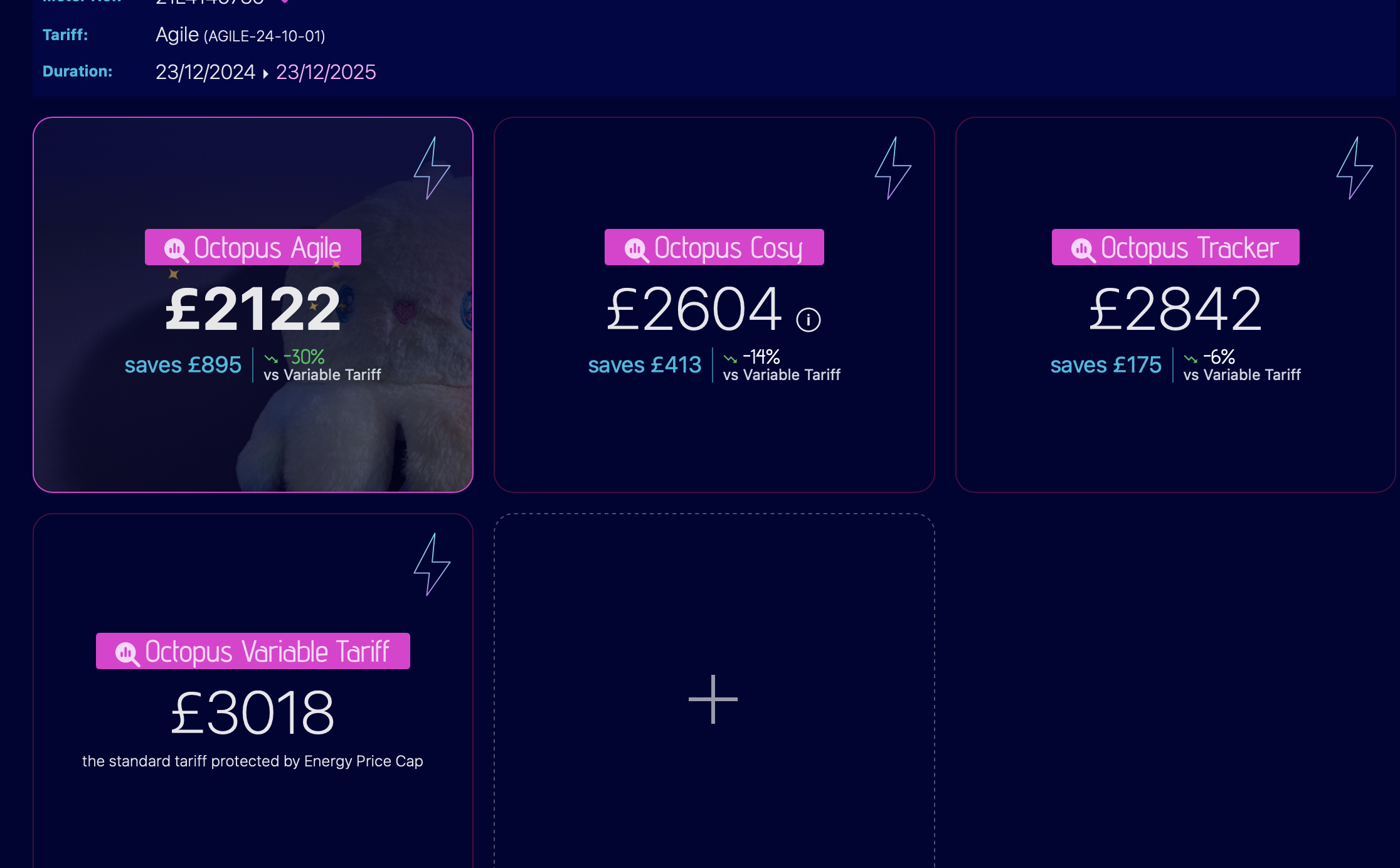The height and width of the screenshot is (868, 1400).
Task: Click magnifier icon in Octopus Variable Tariff badge
Action: pyautogui.click(x=127, y=654)
